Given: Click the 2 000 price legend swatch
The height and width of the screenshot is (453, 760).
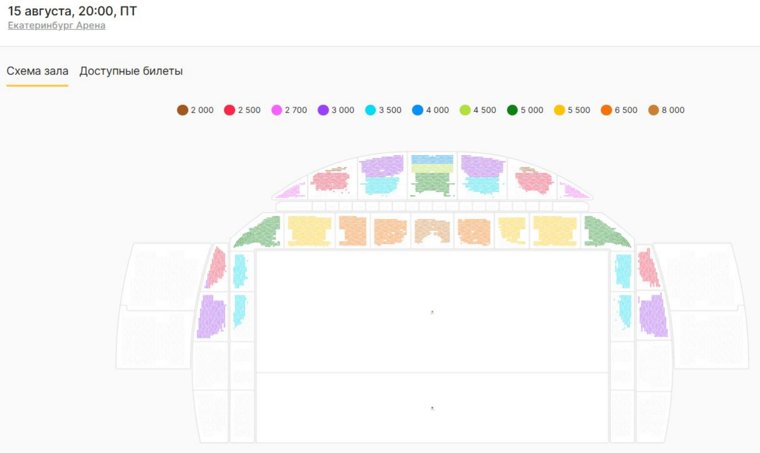Looking at the screenshot, I should [183, 110].
